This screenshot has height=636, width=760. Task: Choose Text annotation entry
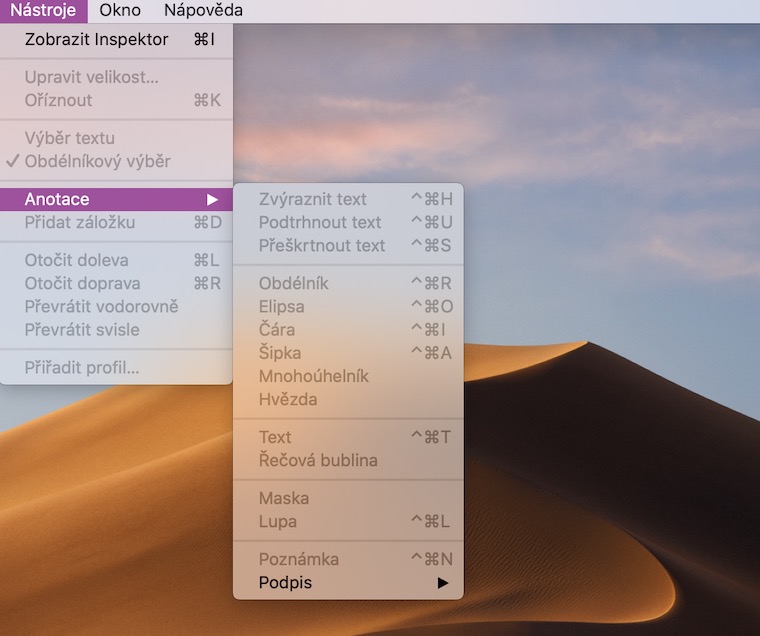tap(348, 438)
